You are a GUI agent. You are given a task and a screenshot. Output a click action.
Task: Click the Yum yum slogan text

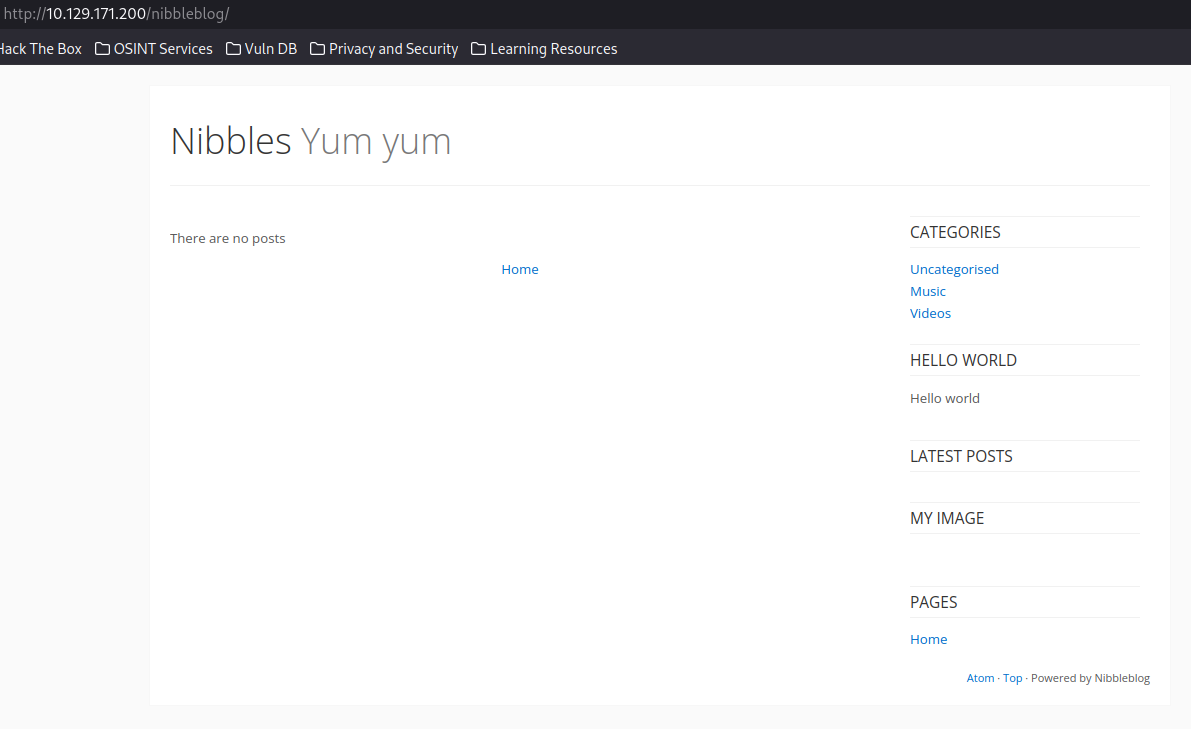coord(376,141)
